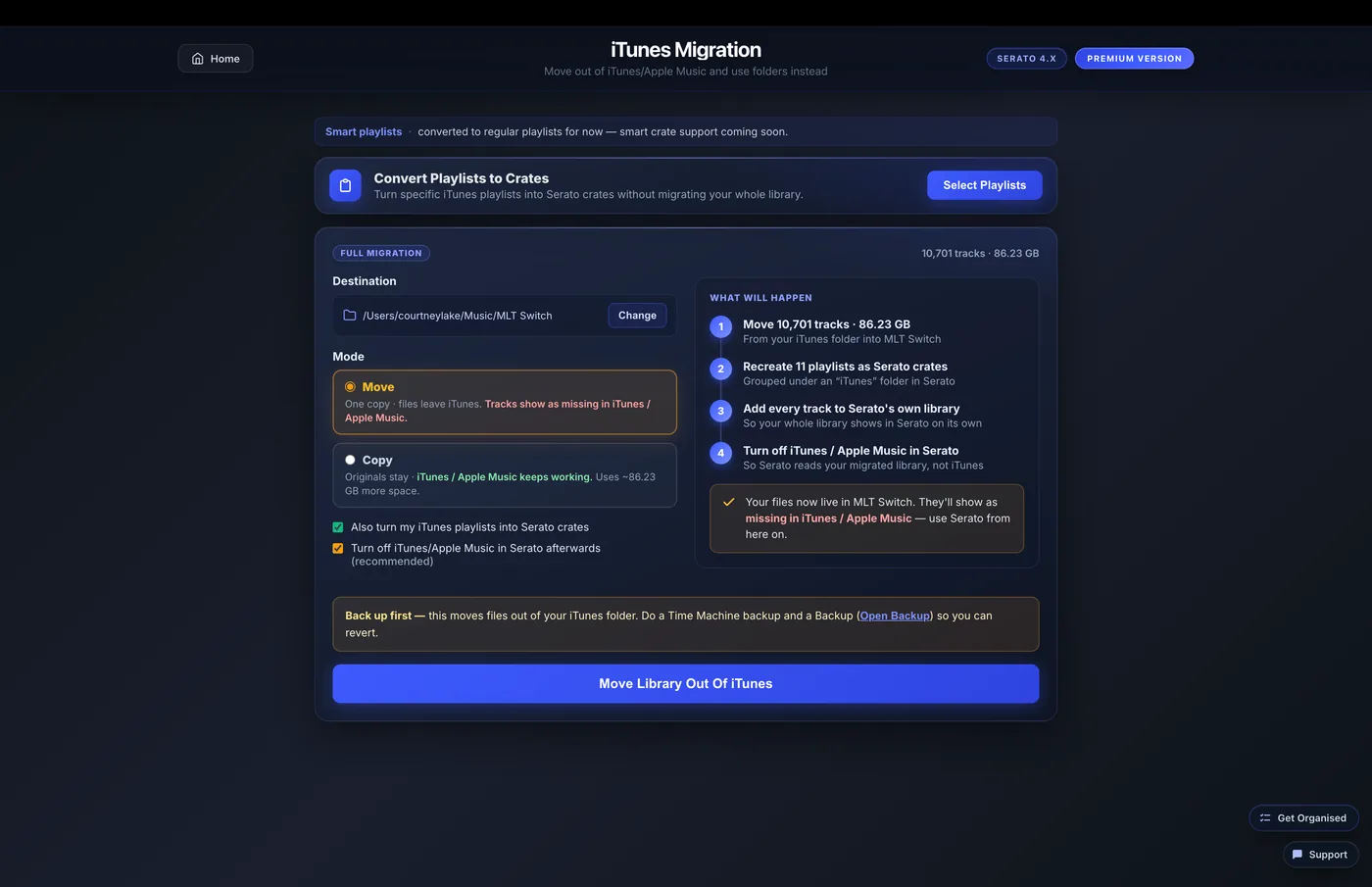Click the Select Playlists button
The width and height of the screenshot is (1372, 887).
(x=985, y=185)
